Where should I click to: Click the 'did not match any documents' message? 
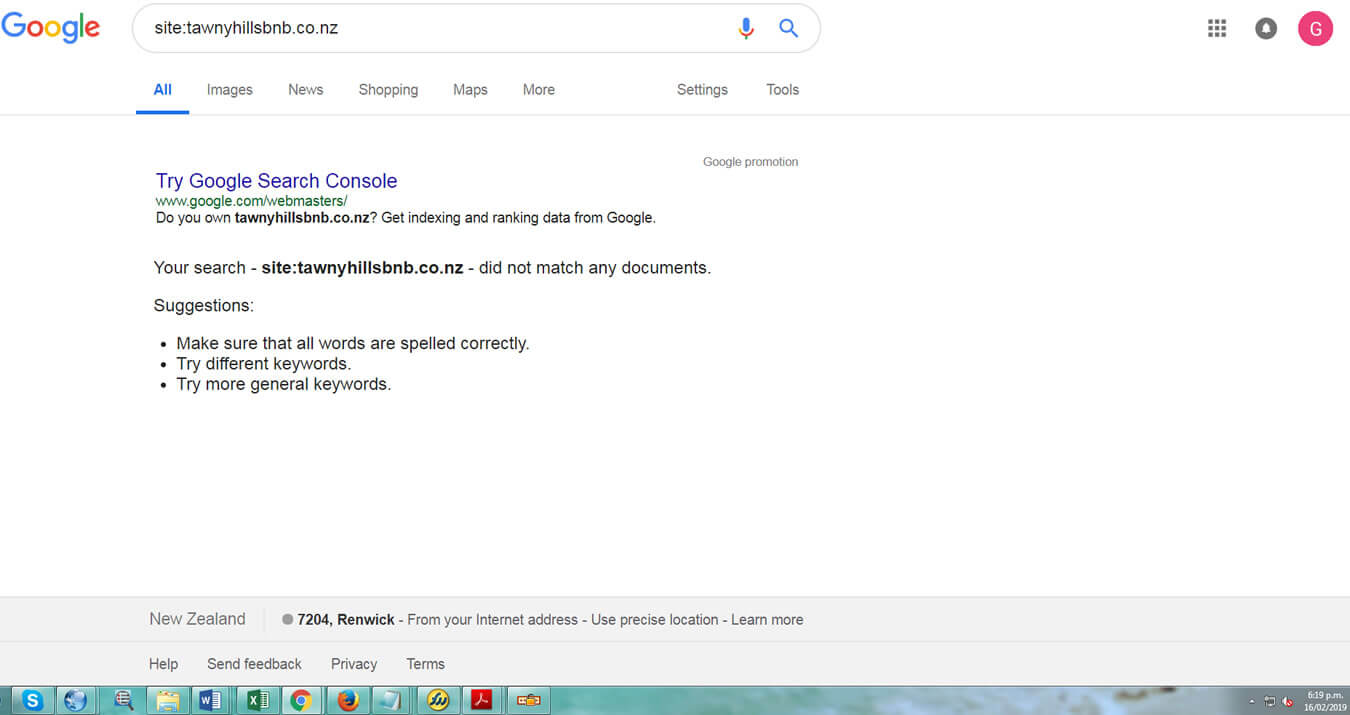pyautogui.click(x=433, y=268)
